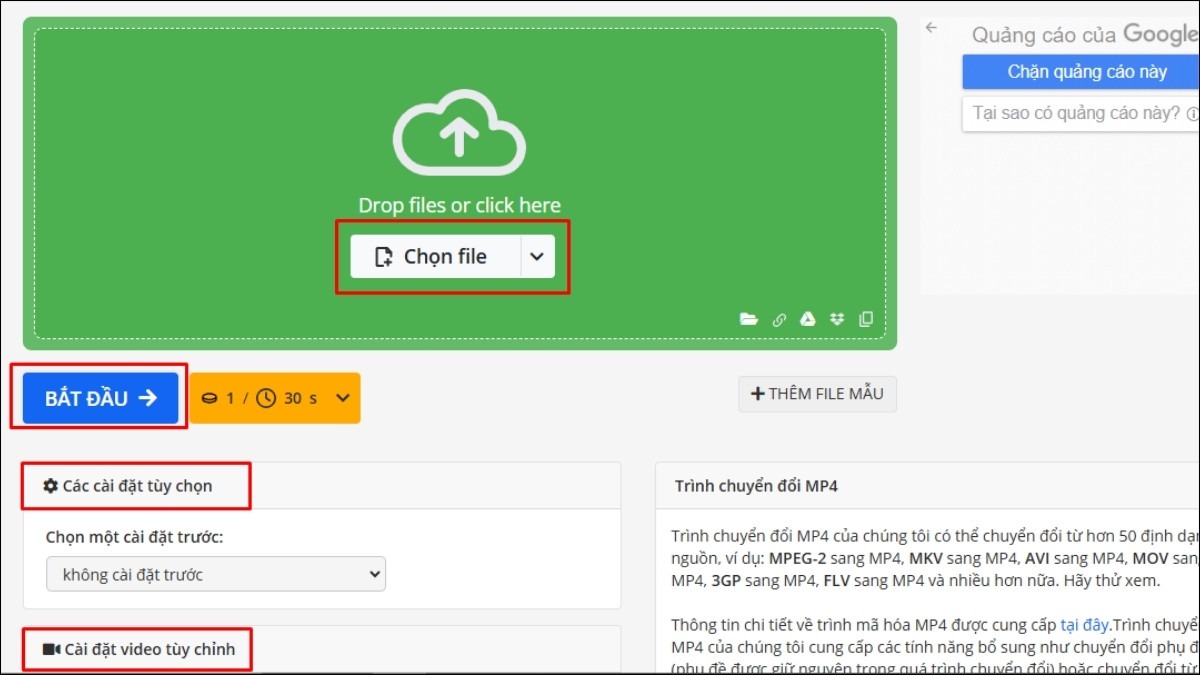1200x675 pixels.
Task: Click the cloud upload icon
Action: click(459, 133)
